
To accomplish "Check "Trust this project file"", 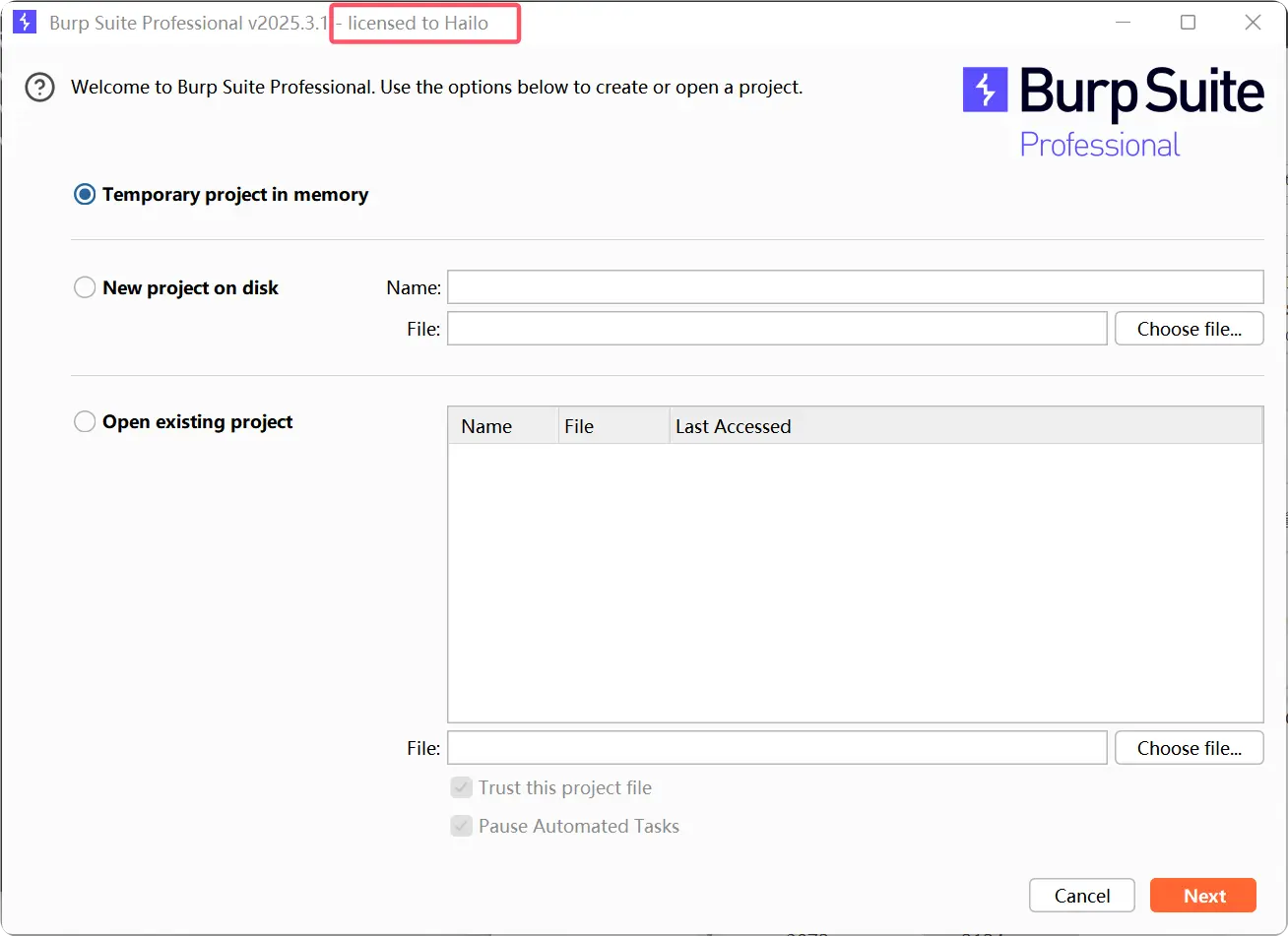I will [462, 787].
